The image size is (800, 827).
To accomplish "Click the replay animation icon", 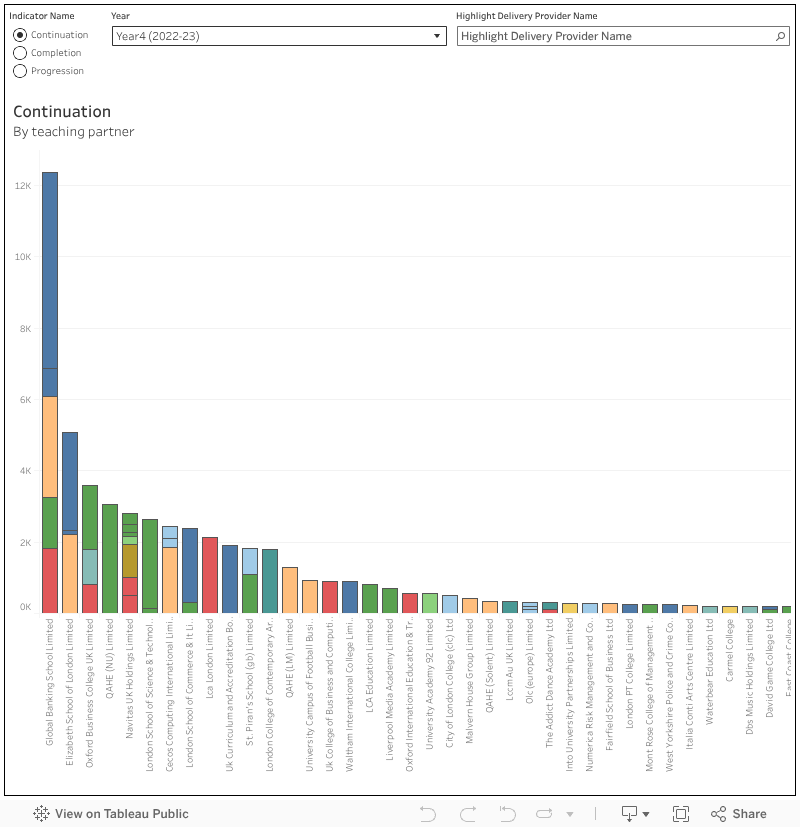I will point(546,814).
